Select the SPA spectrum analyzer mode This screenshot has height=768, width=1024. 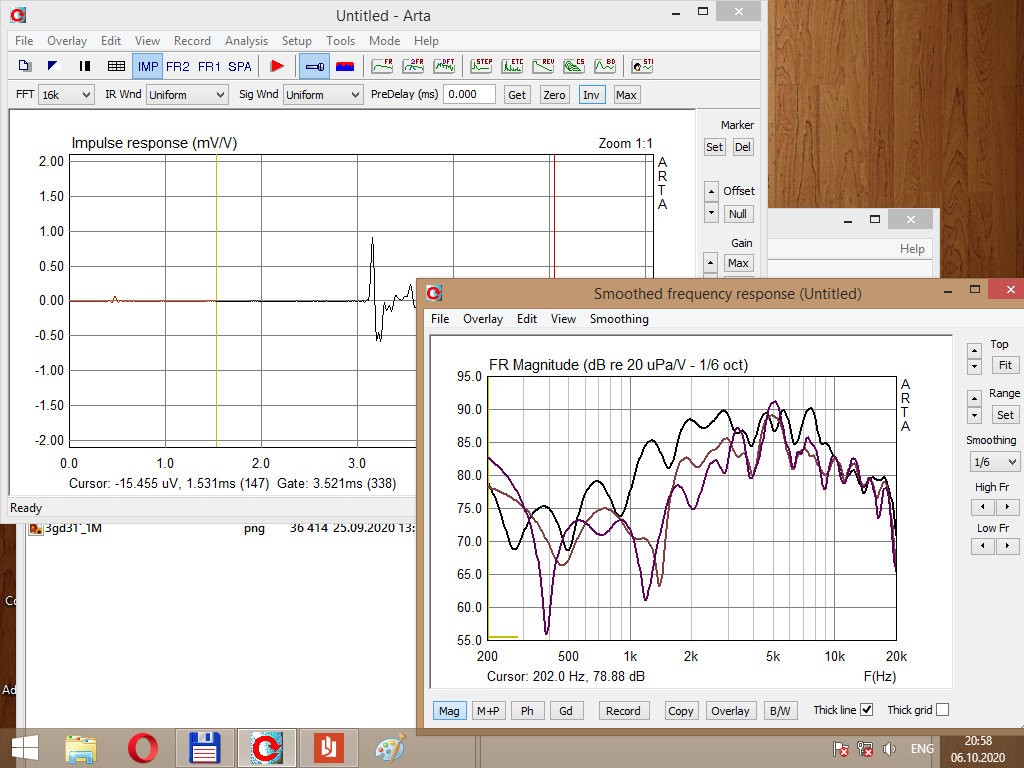240,67
